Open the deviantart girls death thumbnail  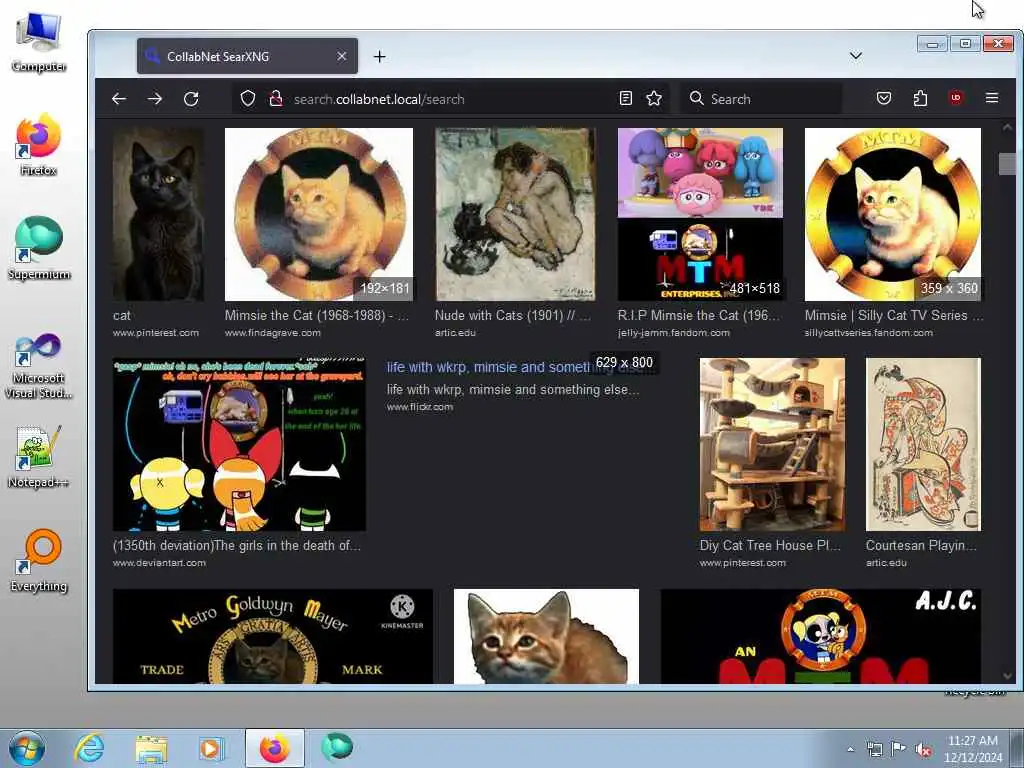[239, 444]
